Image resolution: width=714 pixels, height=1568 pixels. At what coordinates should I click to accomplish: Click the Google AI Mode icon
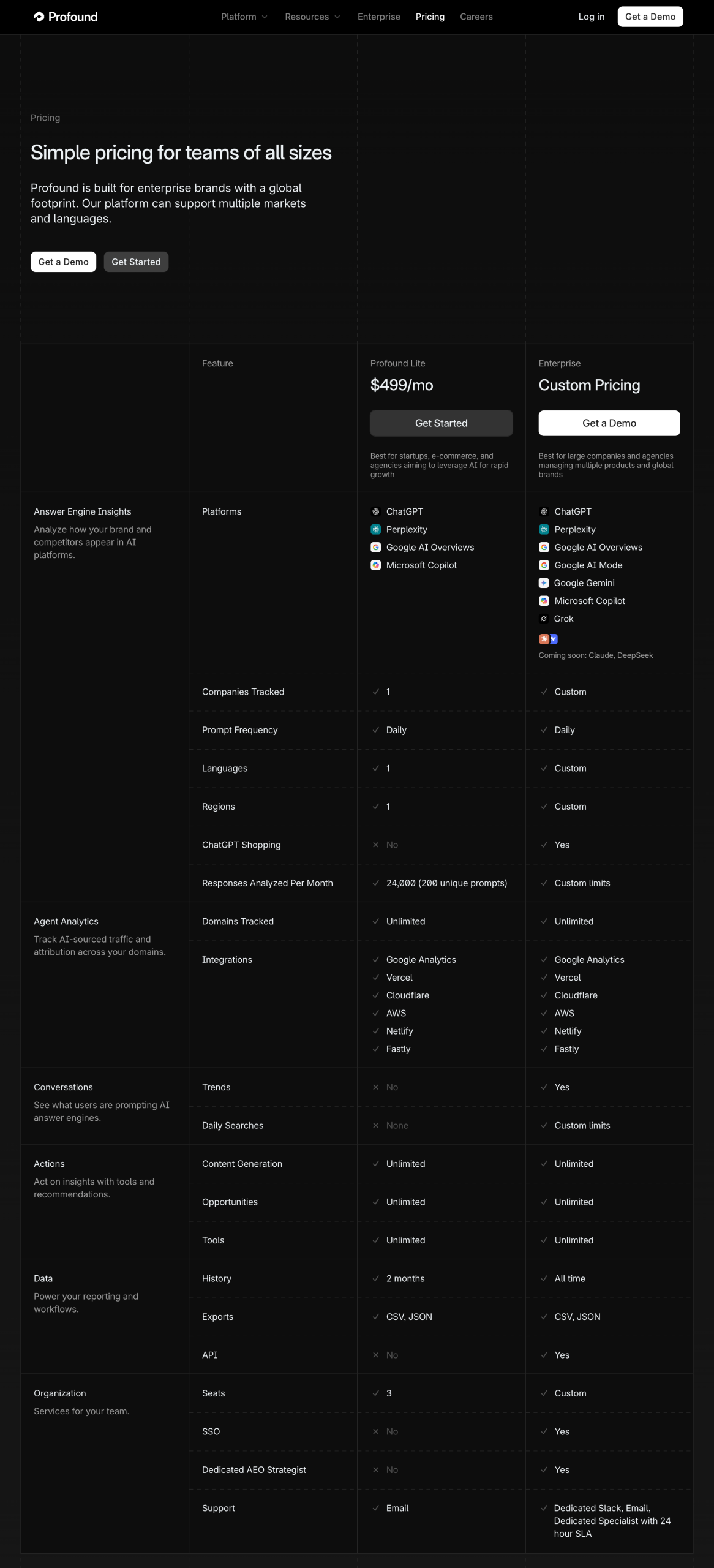pyautogui.click(x=544, y=565)
